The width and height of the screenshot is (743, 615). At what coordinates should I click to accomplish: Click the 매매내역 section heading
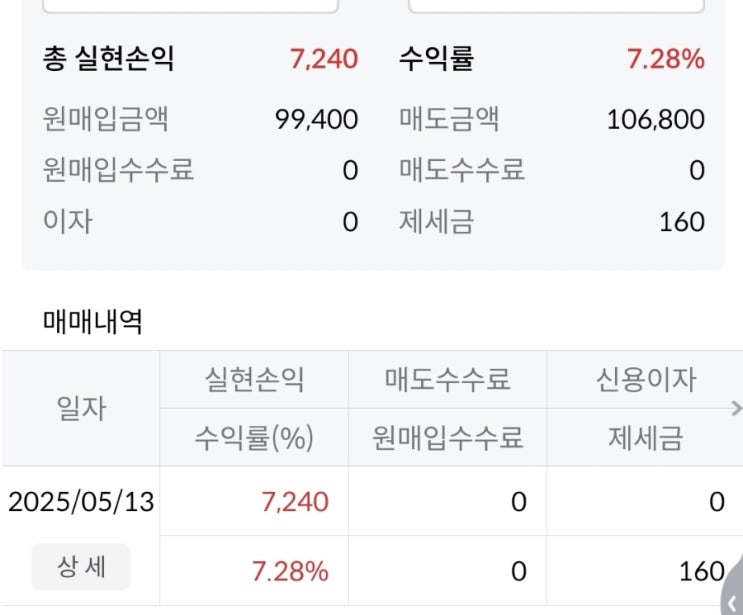point(93,321)
